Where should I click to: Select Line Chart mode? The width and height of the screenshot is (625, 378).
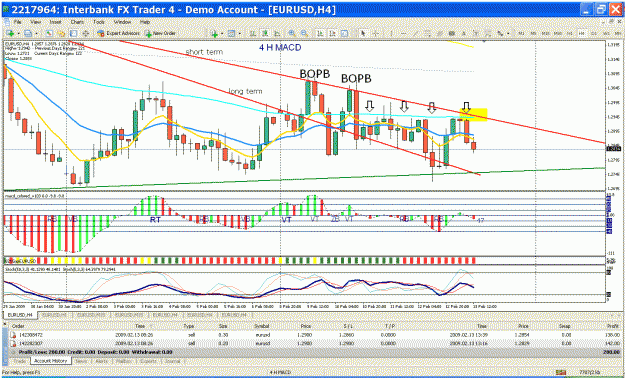(276, 33)
